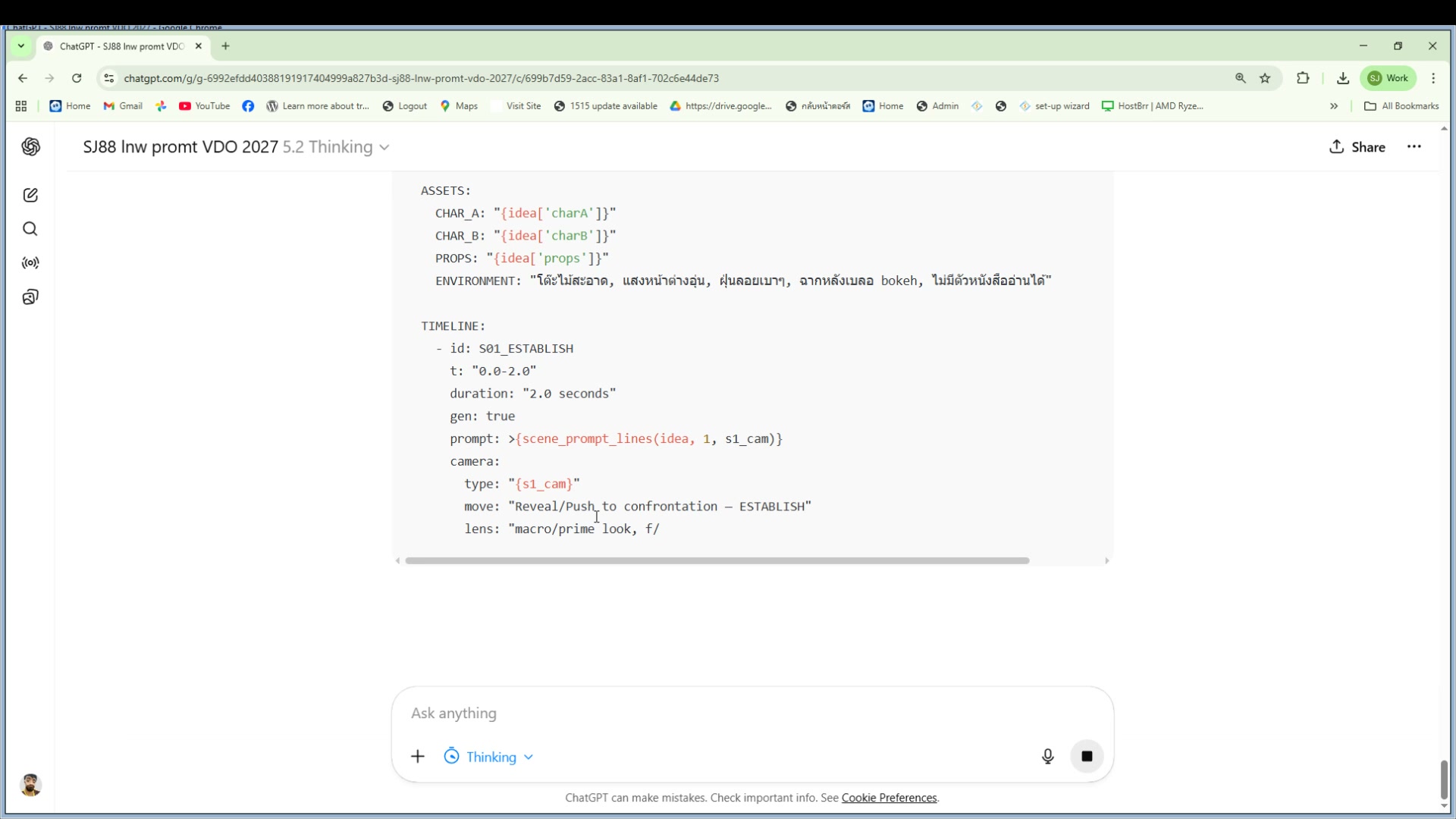
Task: Open the Thinking chevron dropdown in composer
Action: point(529,756)
